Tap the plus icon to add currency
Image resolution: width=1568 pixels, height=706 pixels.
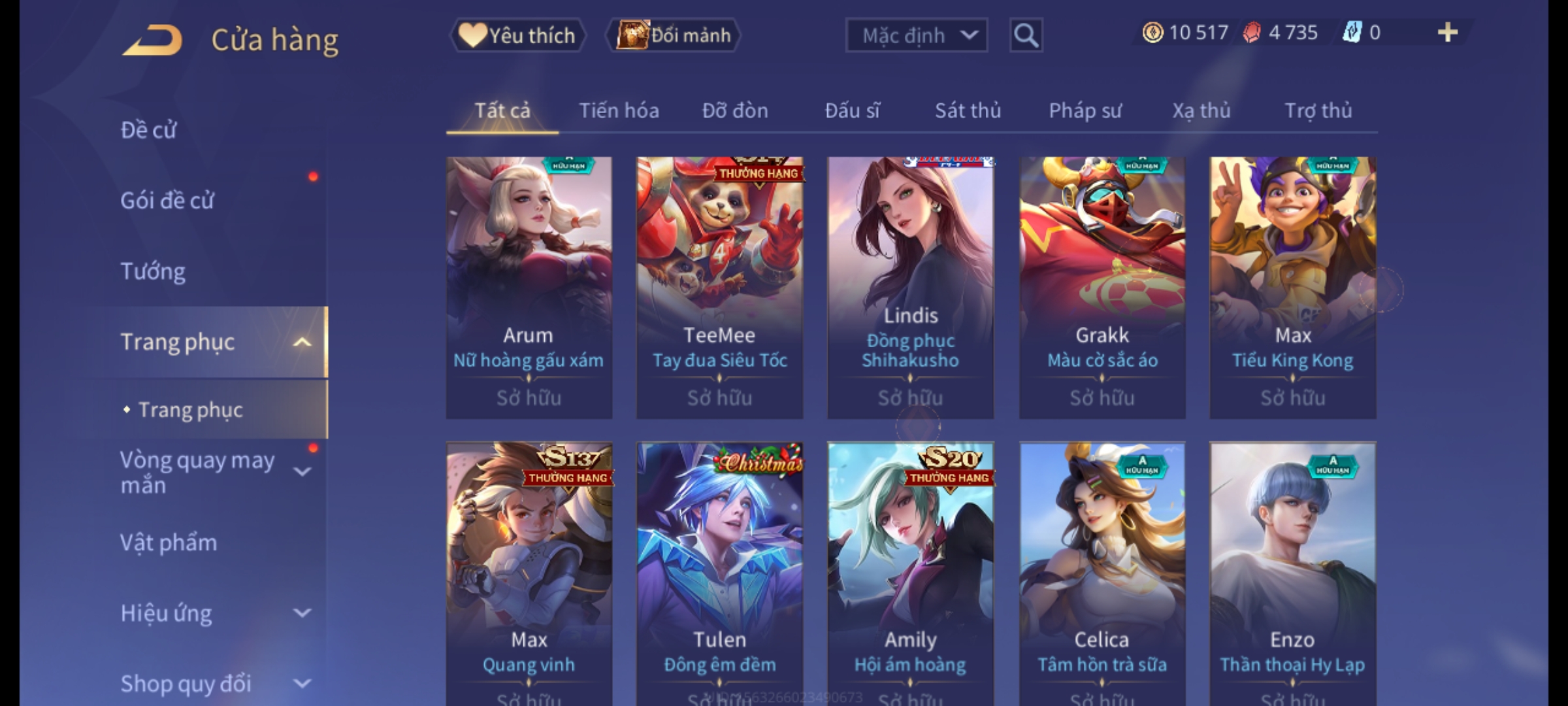[x=1448, y=32]
